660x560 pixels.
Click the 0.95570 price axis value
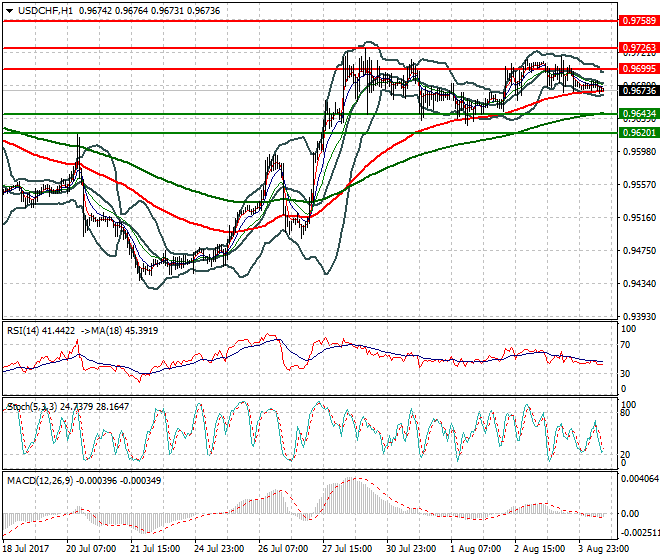pyautogui.click(x=639, y=184)
